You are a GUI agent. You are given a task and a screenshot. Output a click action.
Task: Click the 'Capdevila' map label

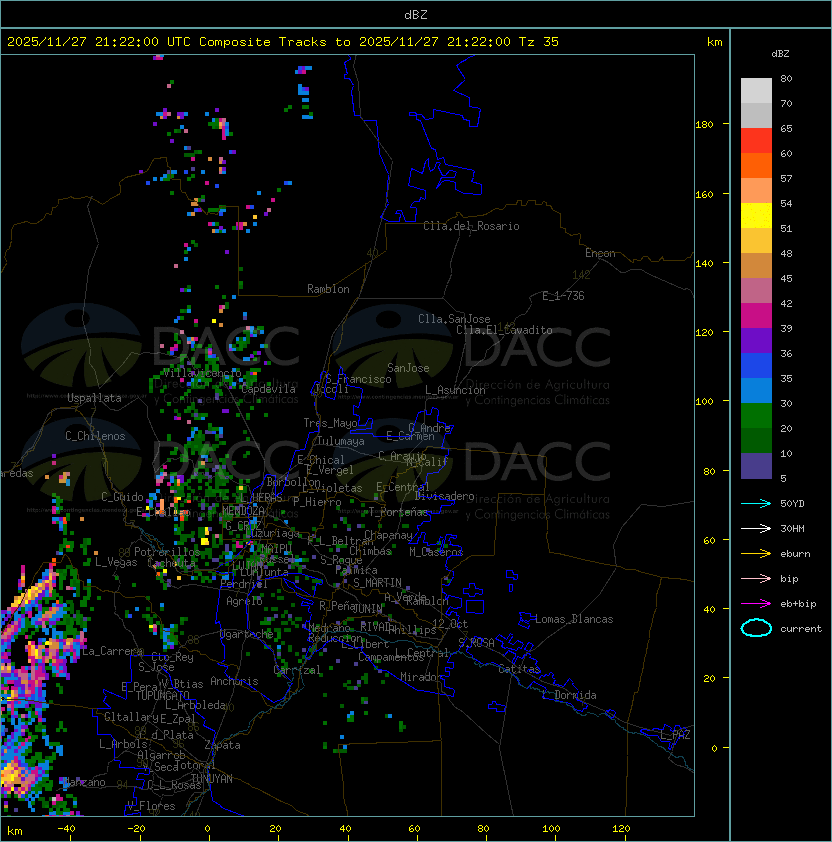(268, 389)
